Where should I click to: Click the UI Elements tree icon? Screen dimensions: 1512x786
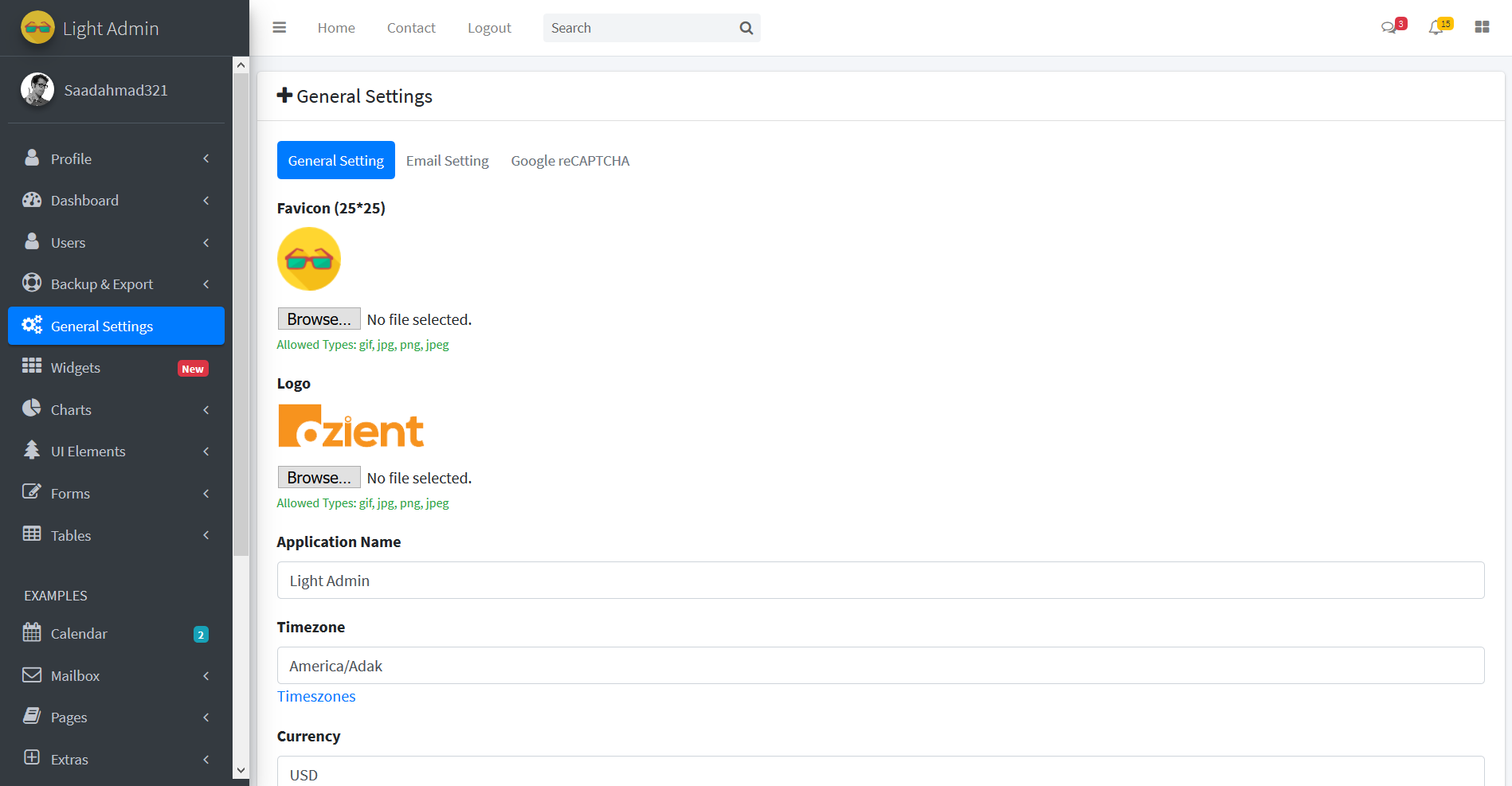click(x=32, y=450)
